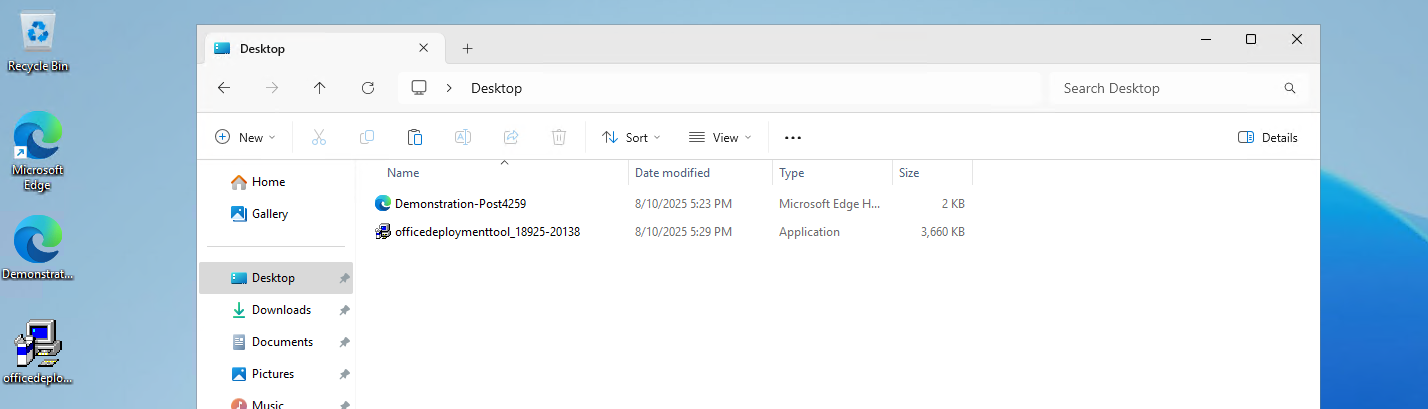Screen dimensions: 1428x409
Task: Toggle the Details pane
Action: [1268, 138]
